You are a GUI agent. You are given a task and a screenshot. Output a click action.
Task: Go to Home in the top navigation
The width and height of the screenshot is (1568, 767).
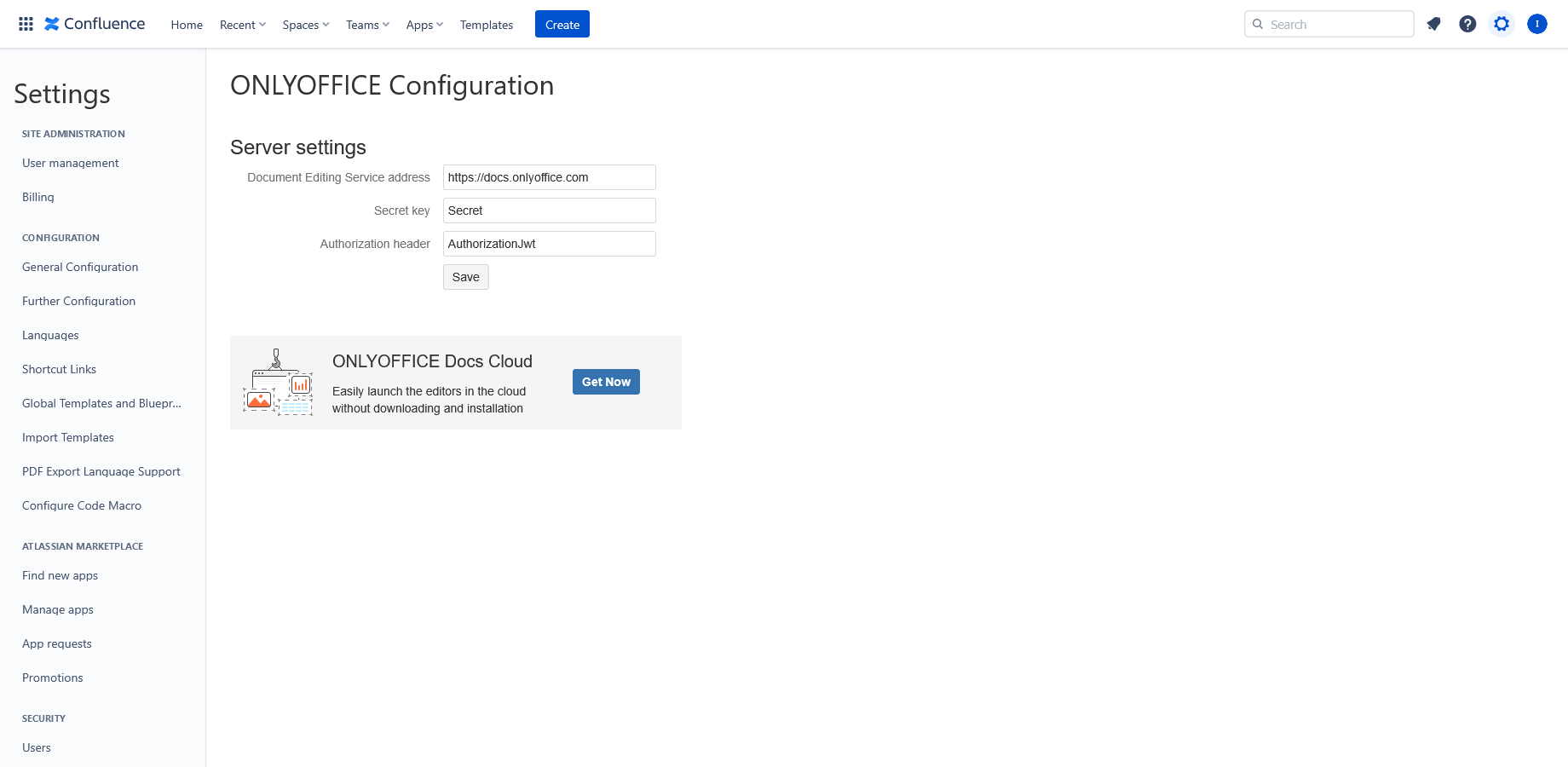point(187,25)
